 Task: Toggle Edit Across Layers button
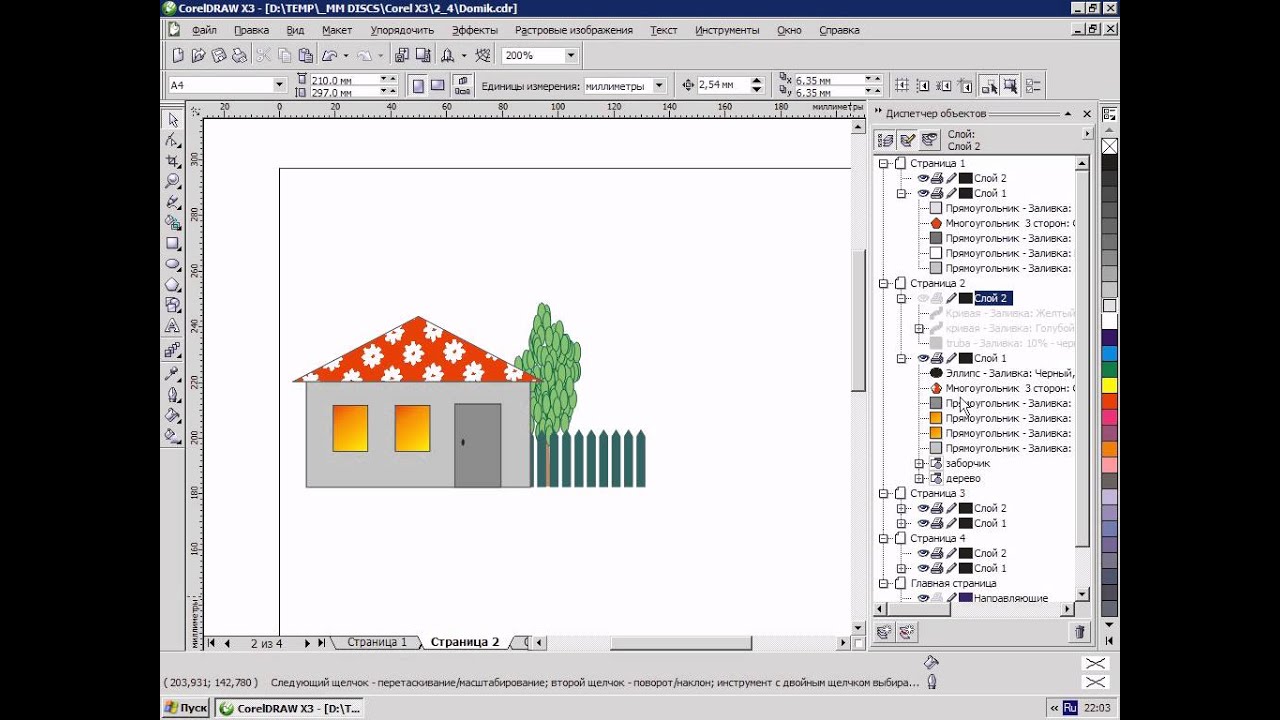[907, 140]
